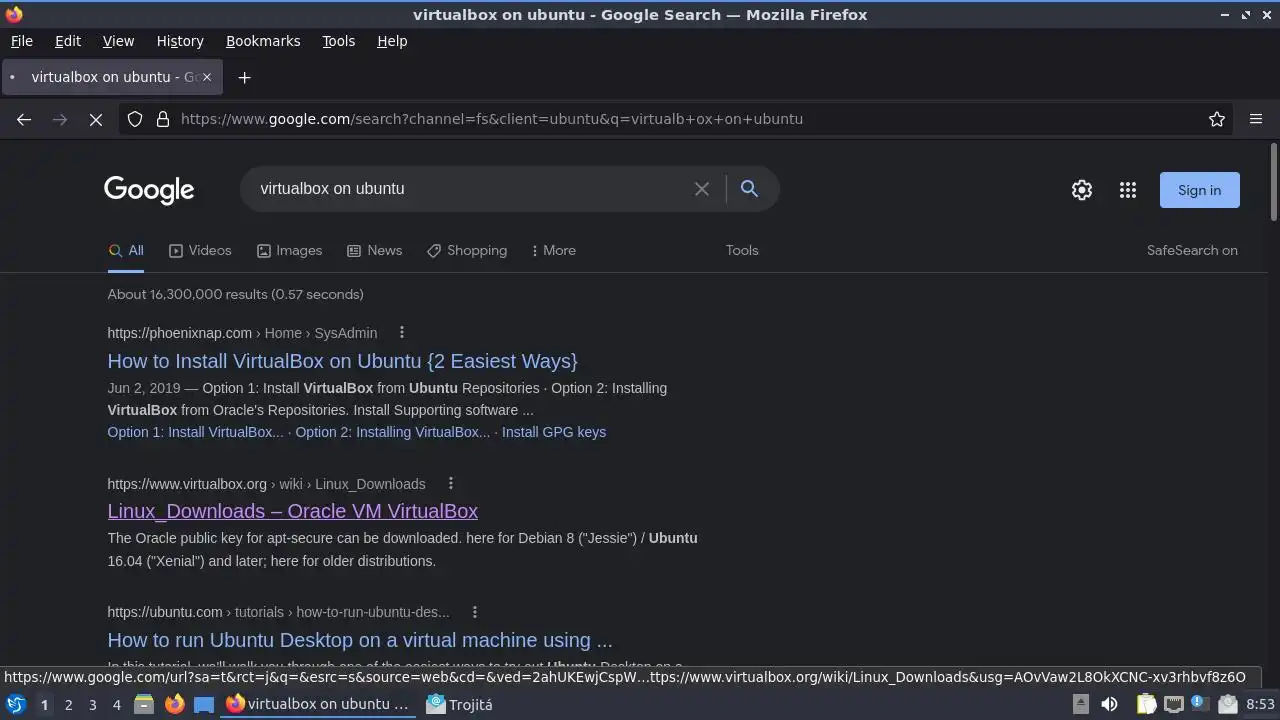
Task: Click the results count text
Action: [x=235, y=294]
